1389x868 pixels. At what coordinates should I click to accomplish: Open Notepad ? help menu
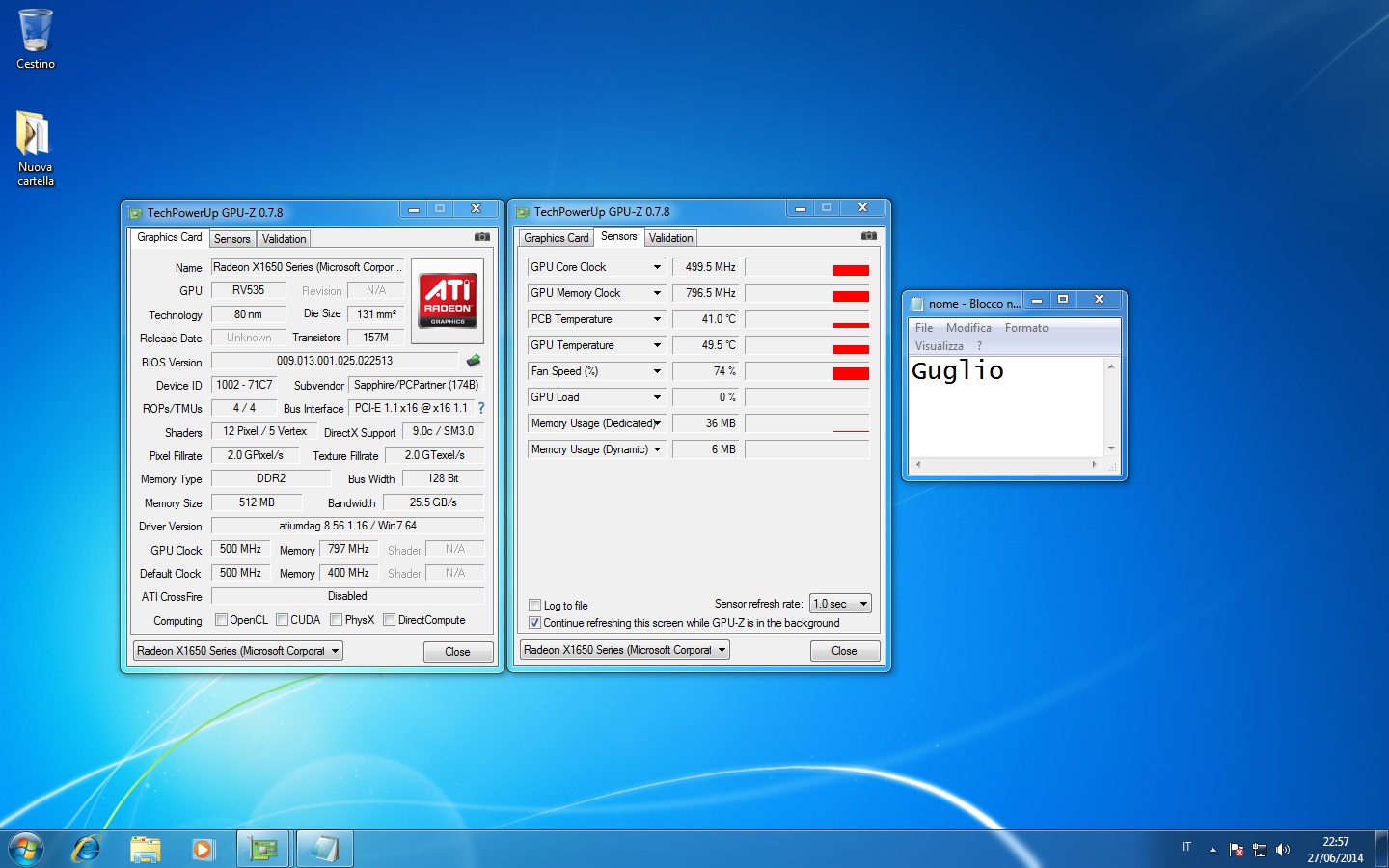(979, 346)
